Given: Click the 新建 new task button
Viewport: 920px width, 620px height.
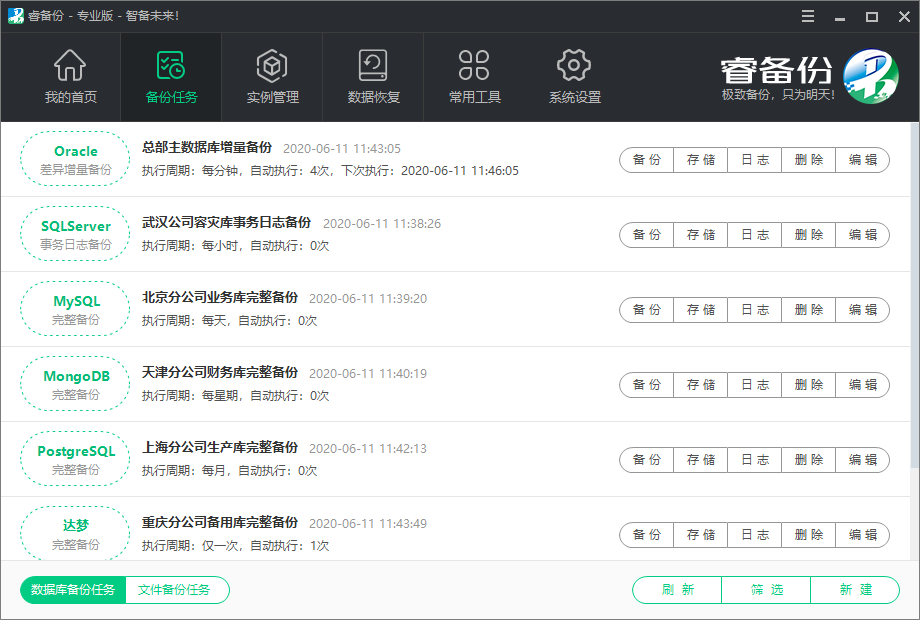Looking at the screenshot, I should 855,590.
